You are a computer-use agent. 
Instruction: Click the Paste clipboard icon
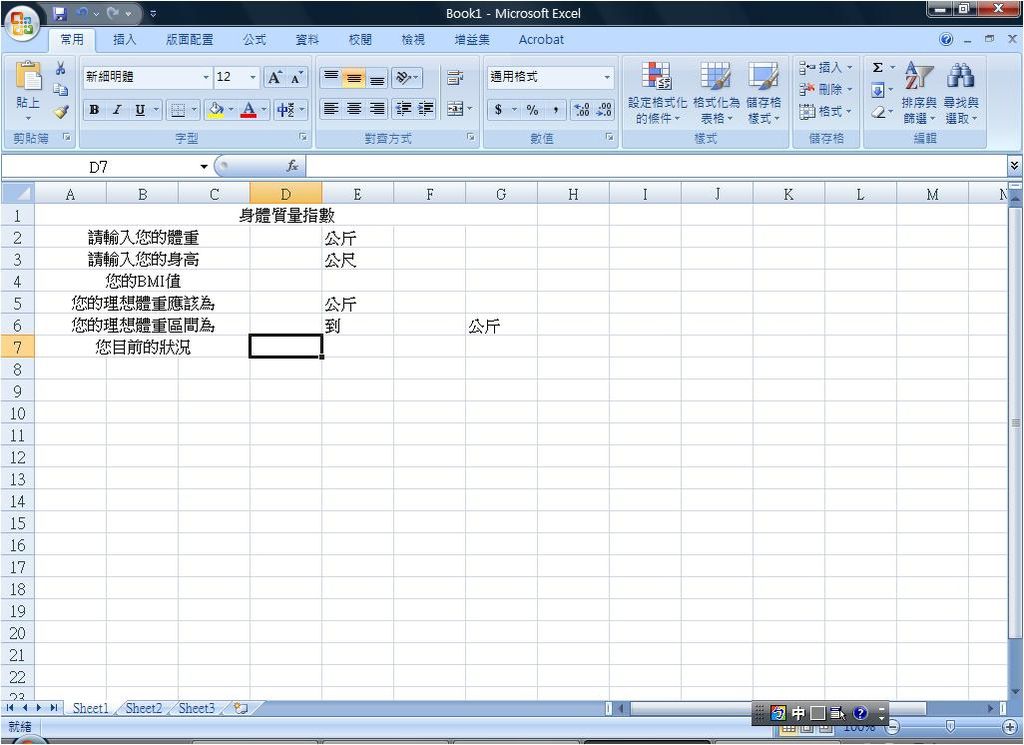click(28, 76)
